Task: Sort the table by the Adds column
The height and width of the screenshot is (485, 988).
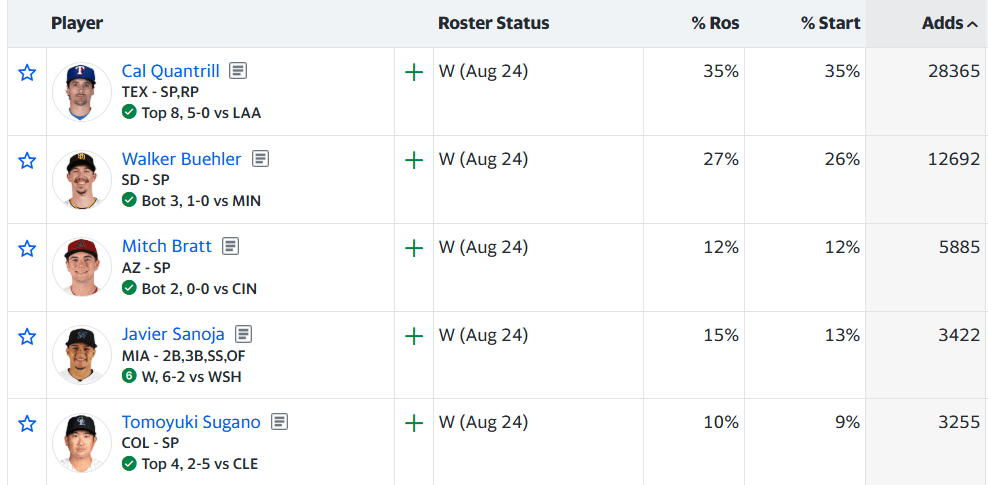Action: (950, 23)
